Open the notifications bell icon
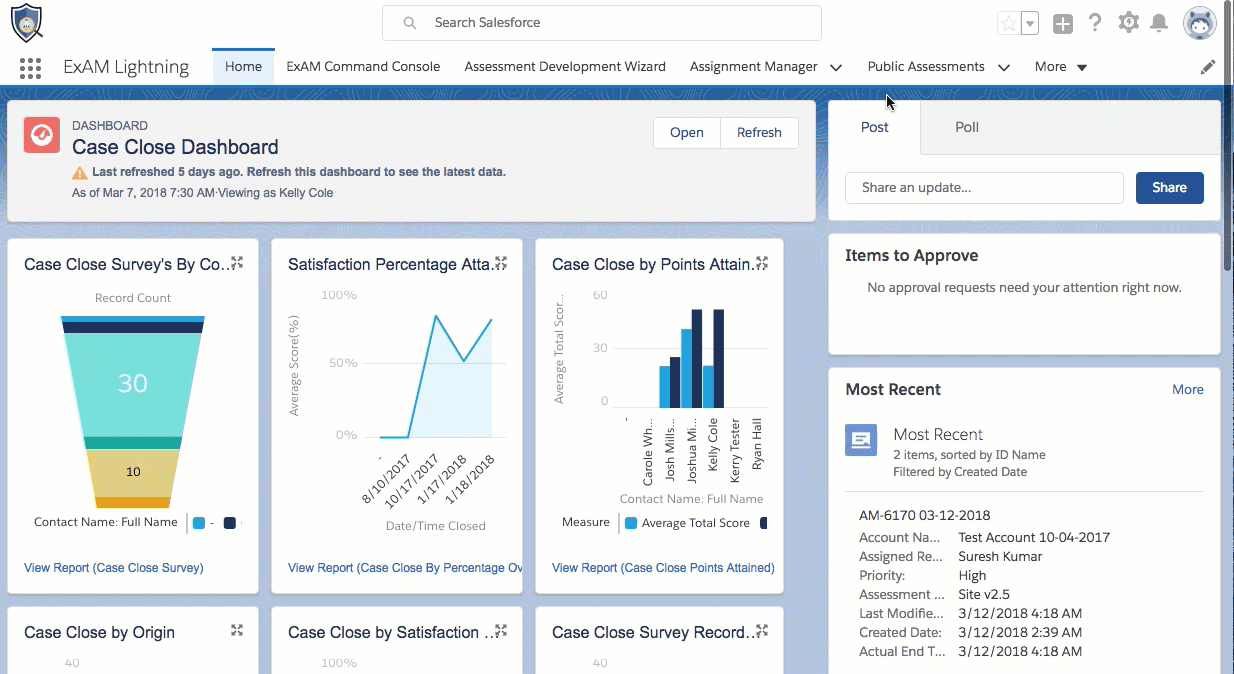 (x=1160, y=23)
